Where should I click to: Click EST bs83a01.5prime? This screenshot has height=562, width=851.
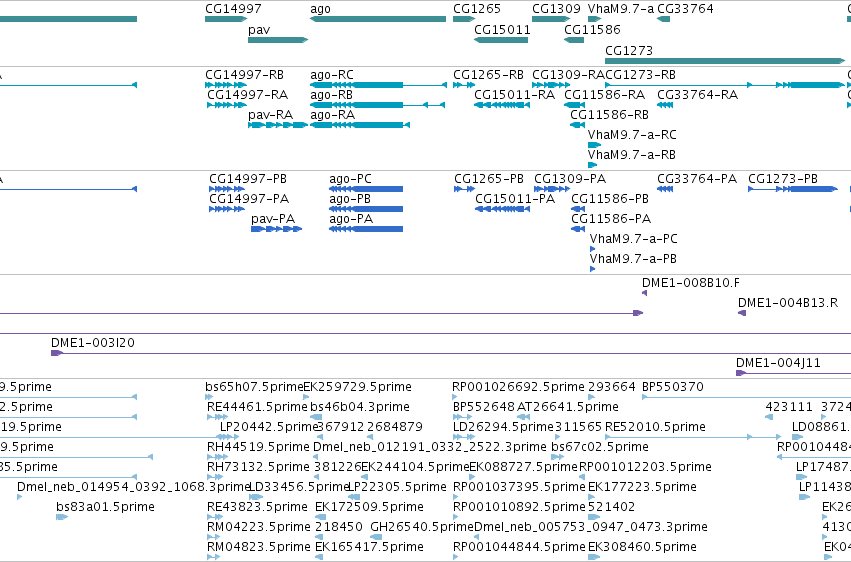tap(105, 507)
